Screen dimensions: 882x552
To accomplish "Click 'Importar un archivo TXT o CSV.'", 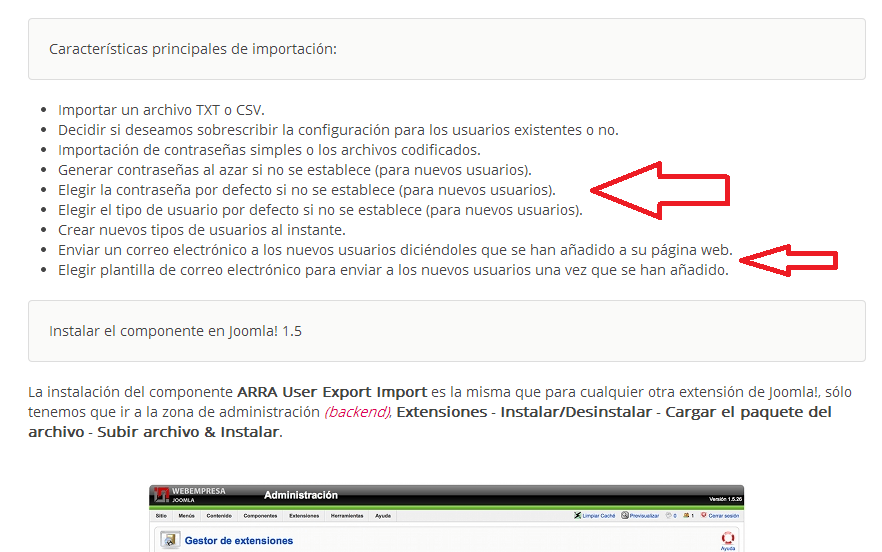I will tap(161, 110).
